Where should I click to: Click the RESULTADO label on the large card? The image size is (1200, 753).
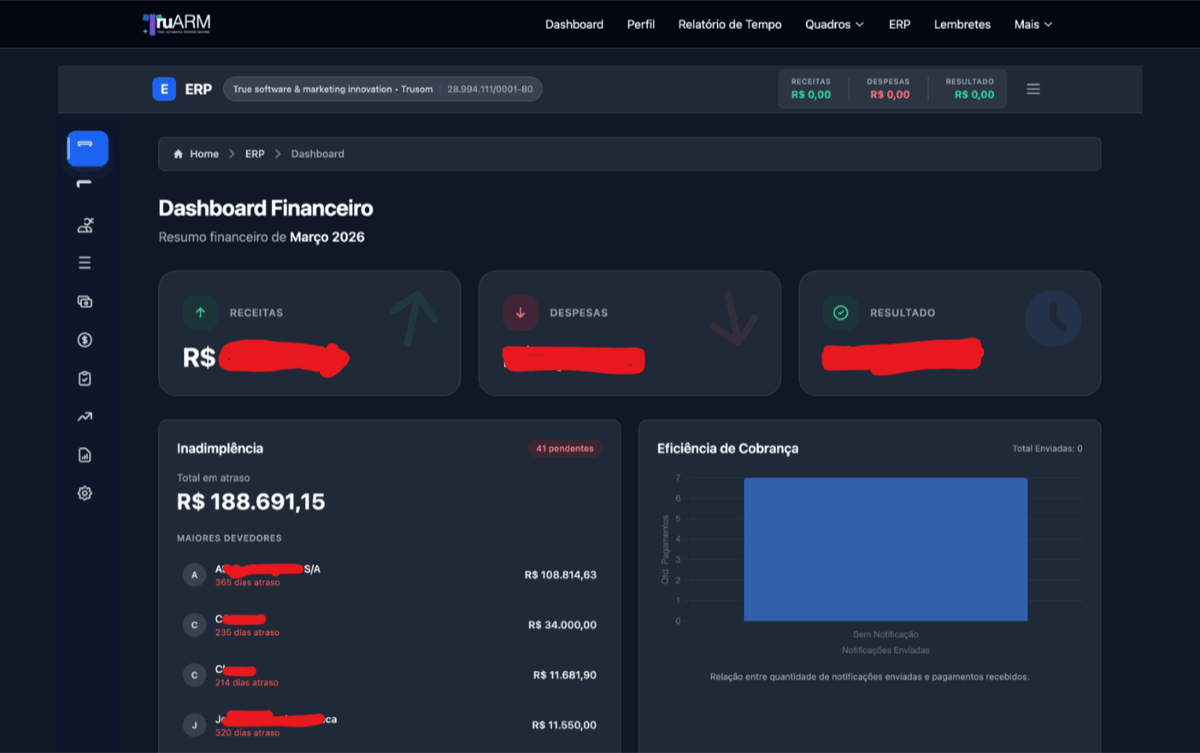pyautogui.click(x=902, y=313)
